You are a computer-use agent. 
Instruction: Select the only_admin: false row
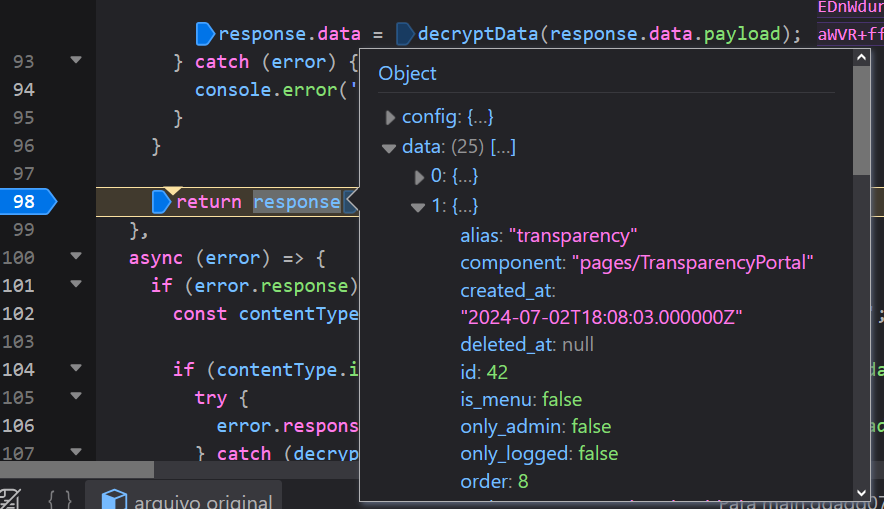(536, 427)
